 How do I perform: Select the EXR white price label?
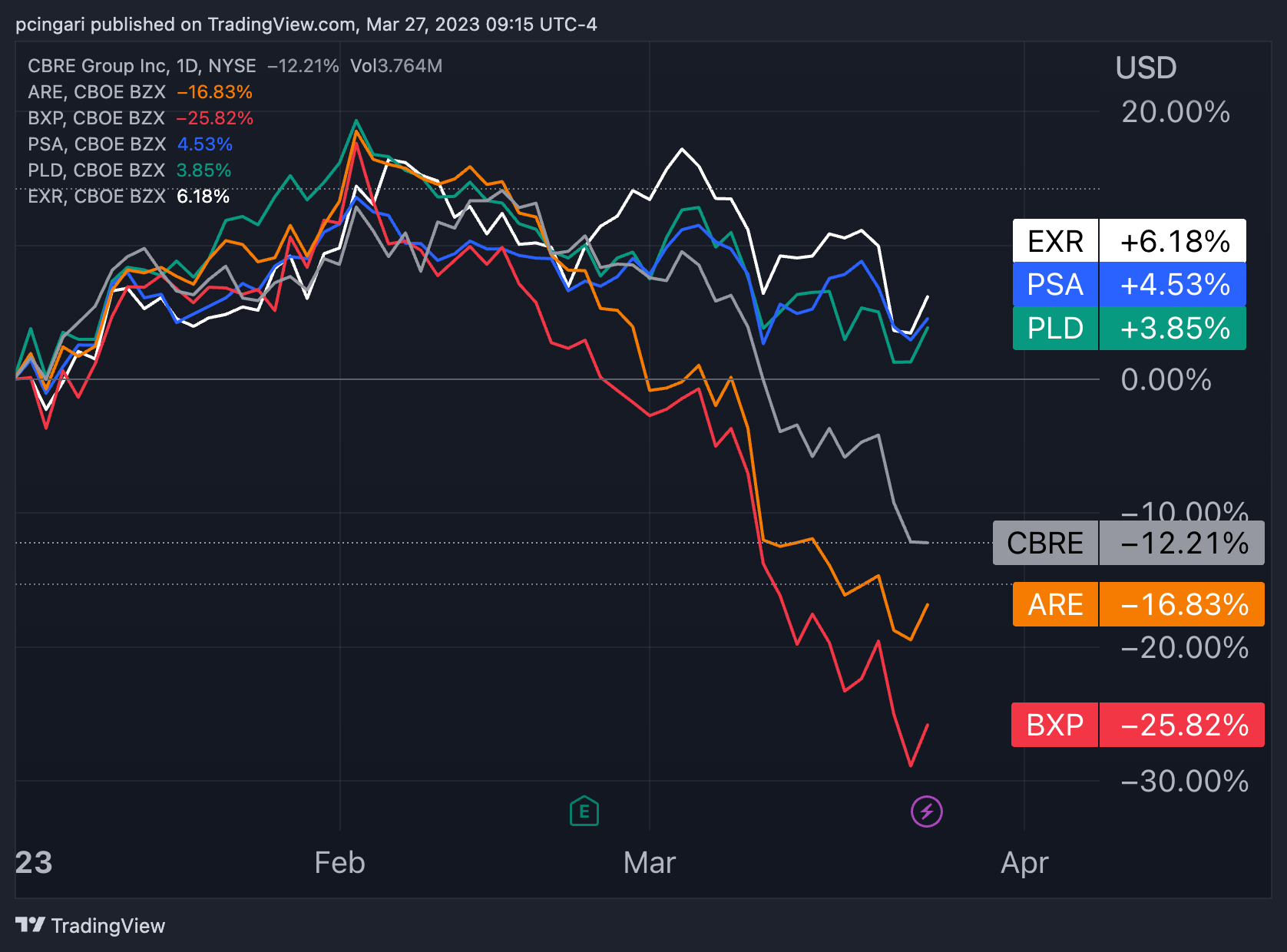[1130, 240]
